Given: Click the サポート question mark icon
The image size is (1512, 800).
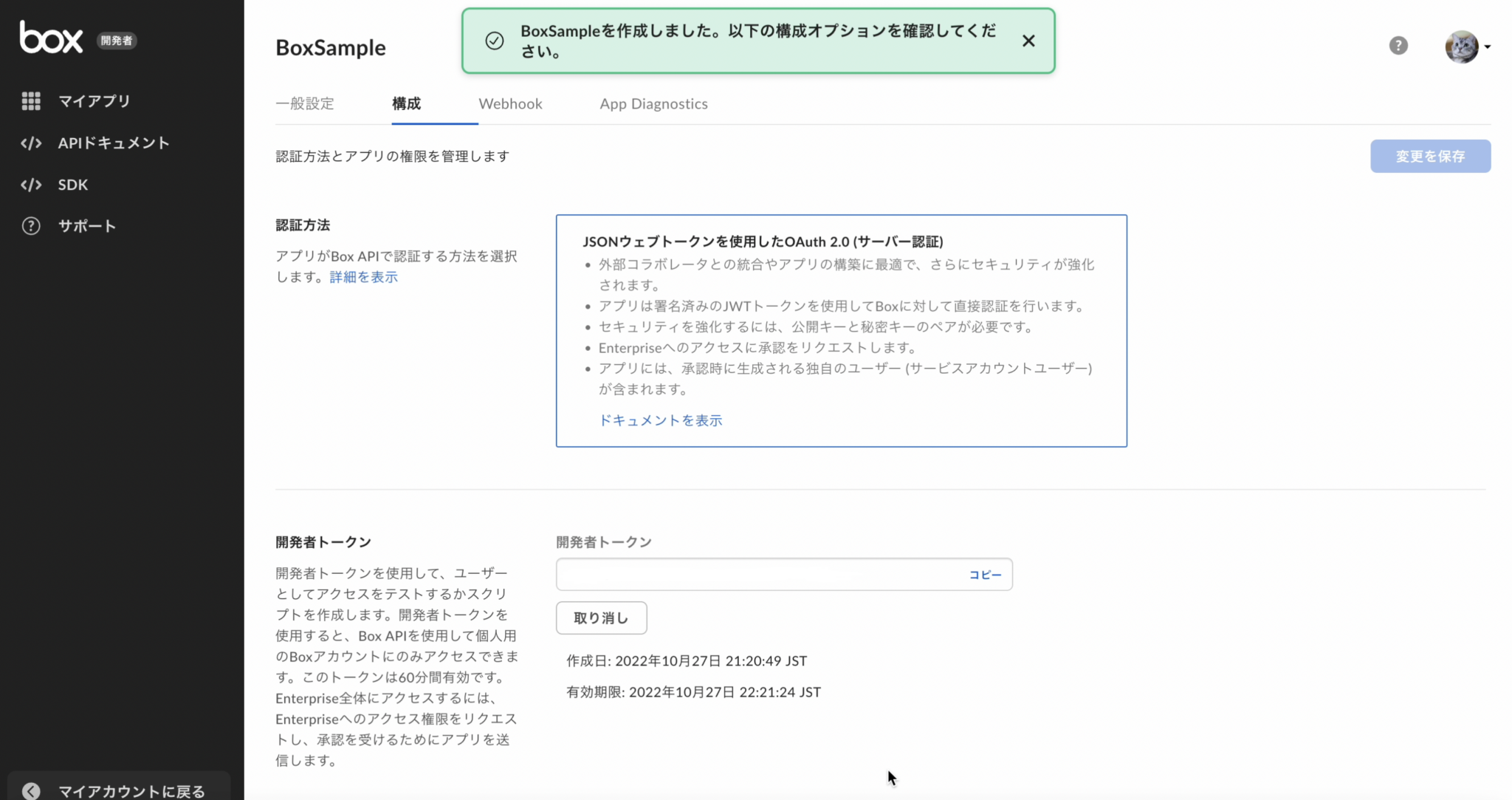Looking at the screenshot, I should pyautogui.click(x=32, y=225).
